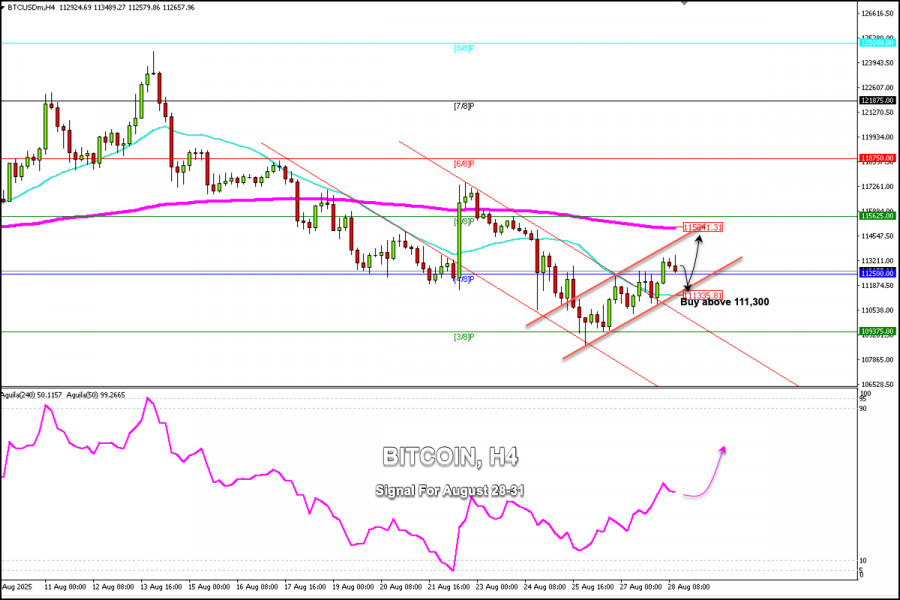This screenshot has height=600, width=900.
Task: Click the Aguila(240) 50.1157 indicator label
Action: click(32, 395)
